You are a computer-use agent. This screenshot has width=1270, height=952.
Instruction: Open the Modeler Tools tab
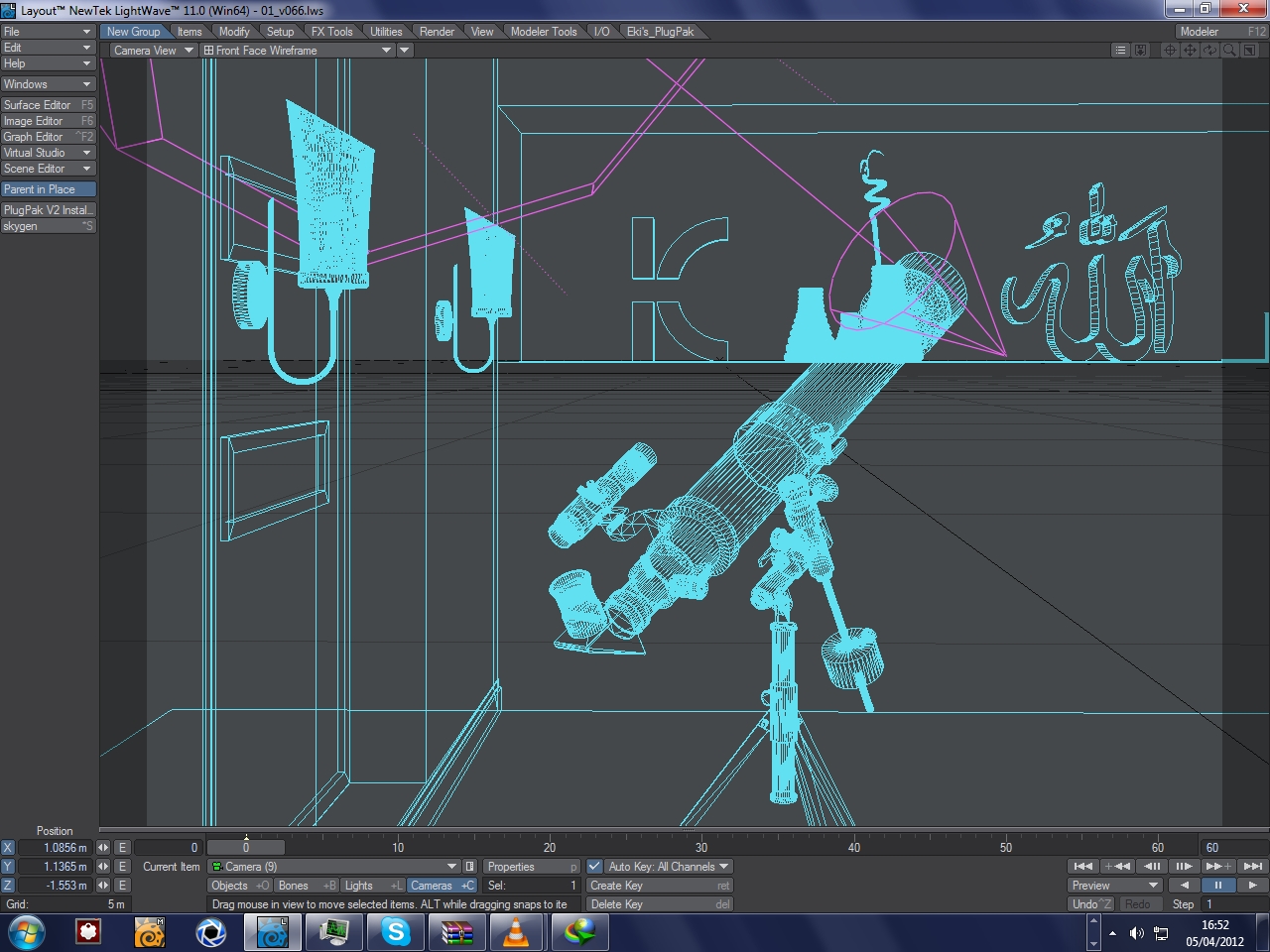pyautogui.click(x=543, y=32)
